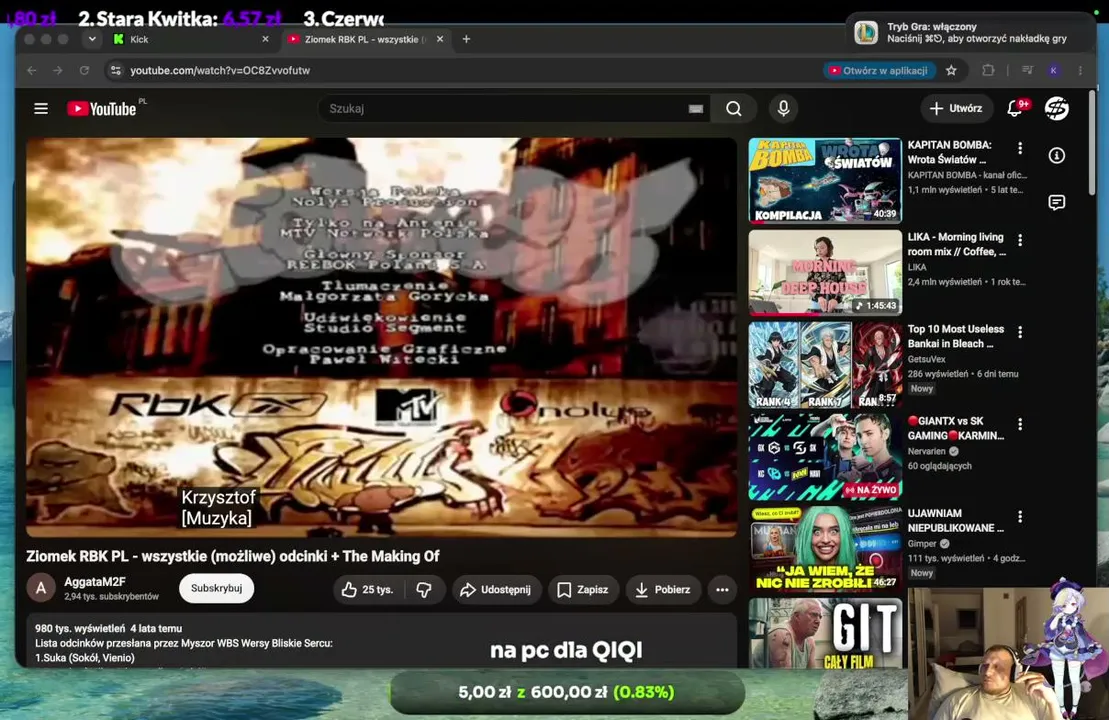Bookmark page with the star icon
Screen dimensions: 1109x720
tap(951, 70)
